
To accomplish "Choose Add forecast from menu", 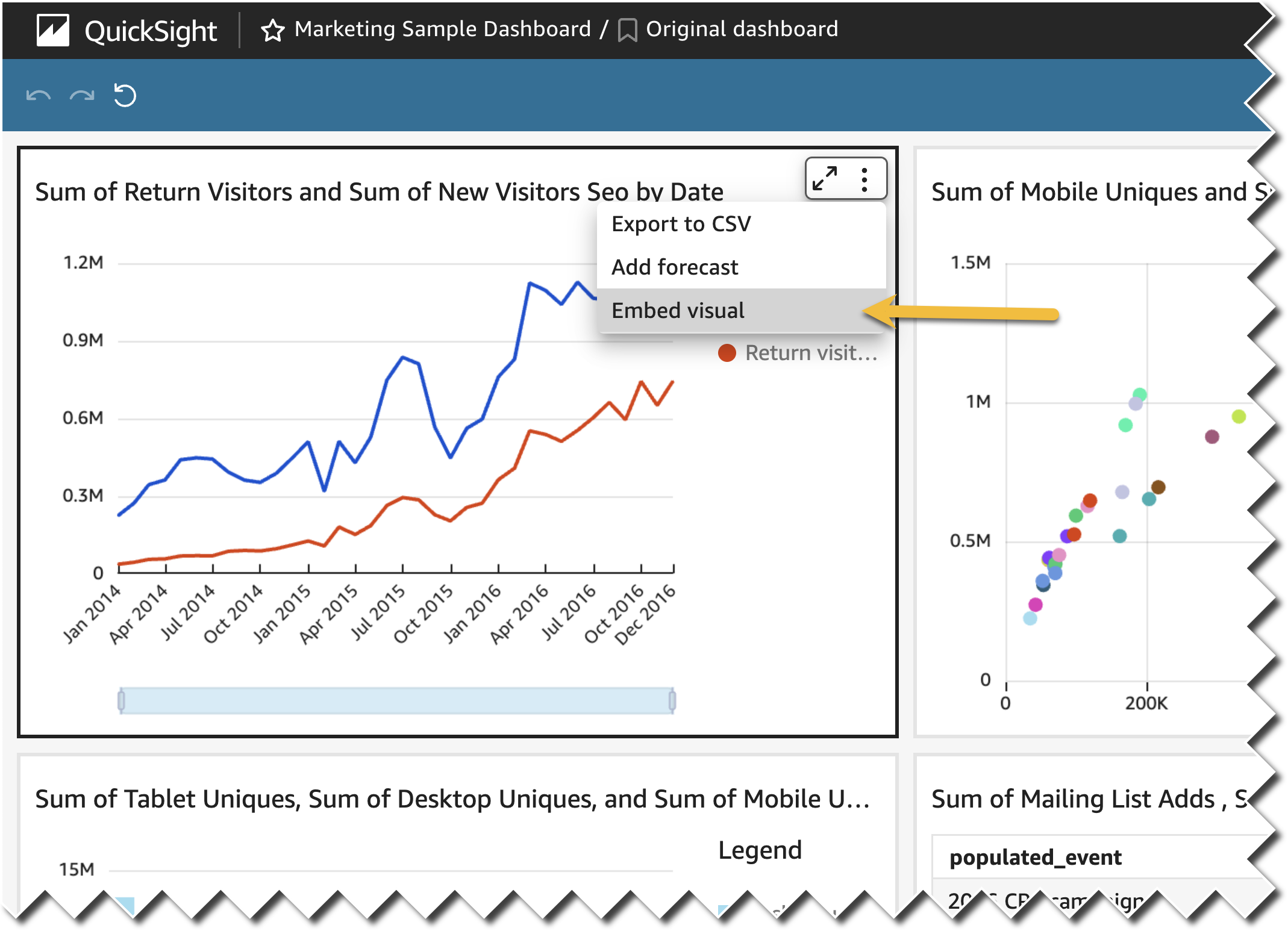I will pyautogui.click(x=675, y=267).
